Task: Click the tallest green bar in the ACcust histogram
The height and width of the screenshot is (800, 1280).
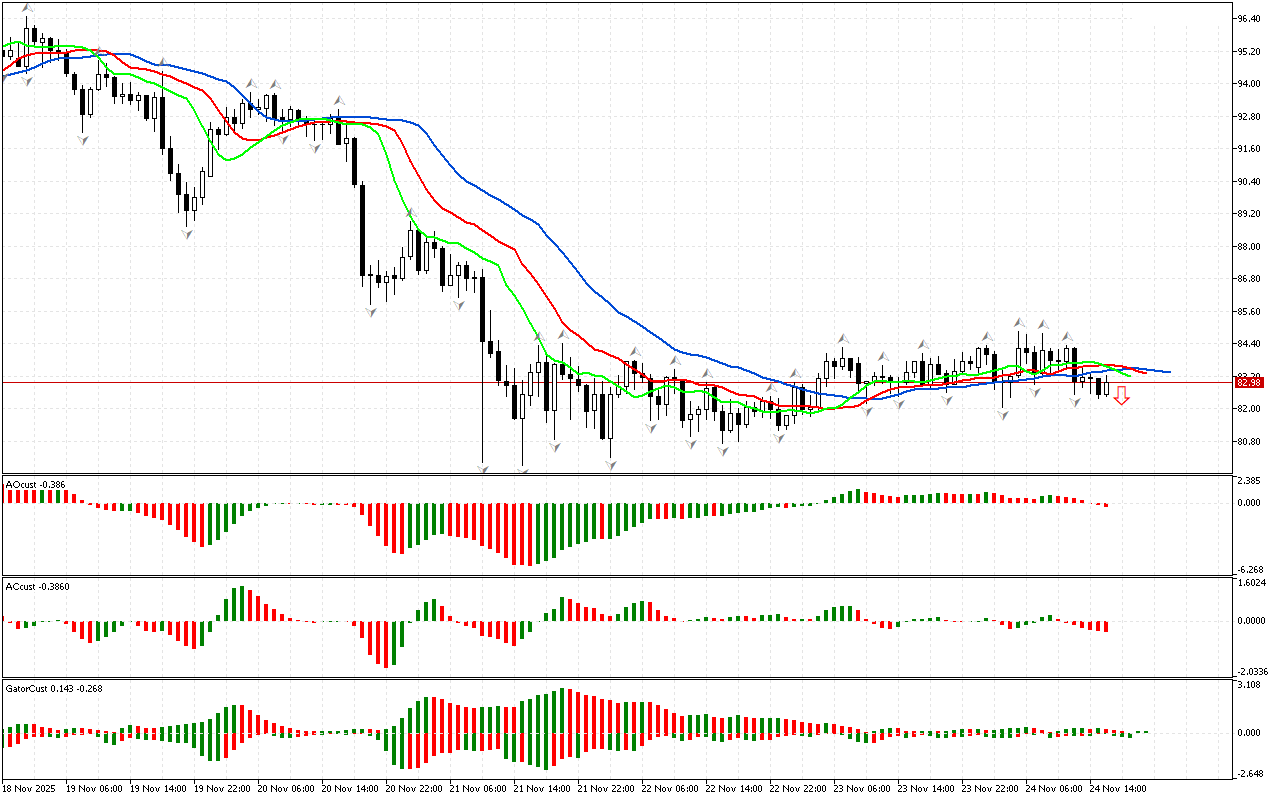Action: pos(238,604)
